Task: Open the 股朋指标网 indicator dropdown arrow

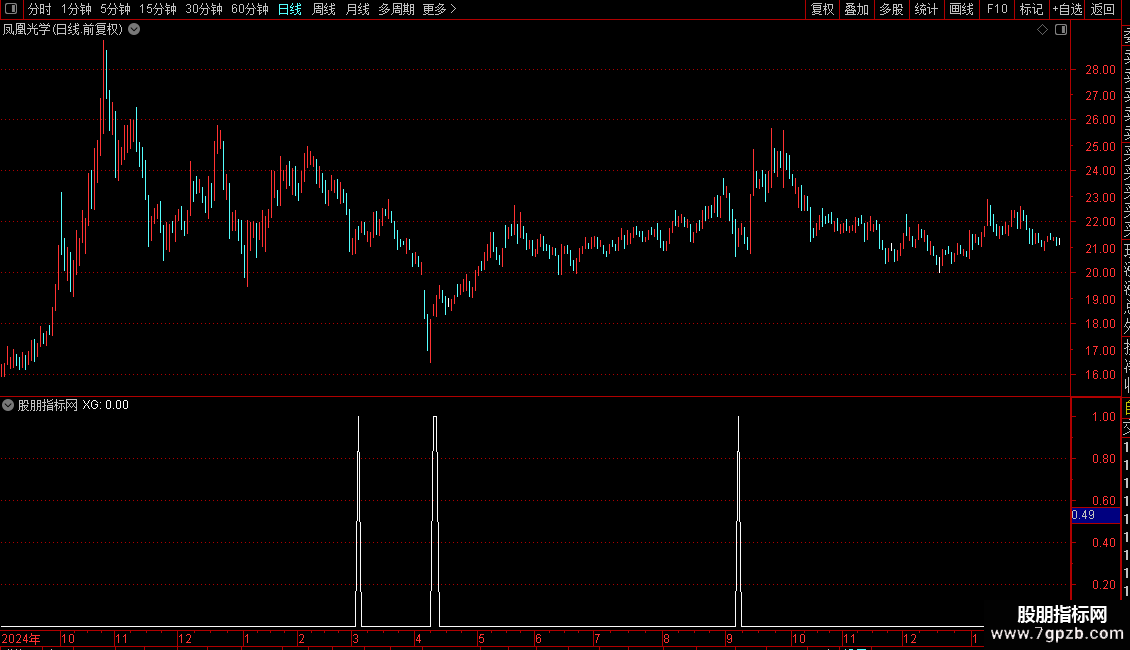Action: tap(8, 405)
